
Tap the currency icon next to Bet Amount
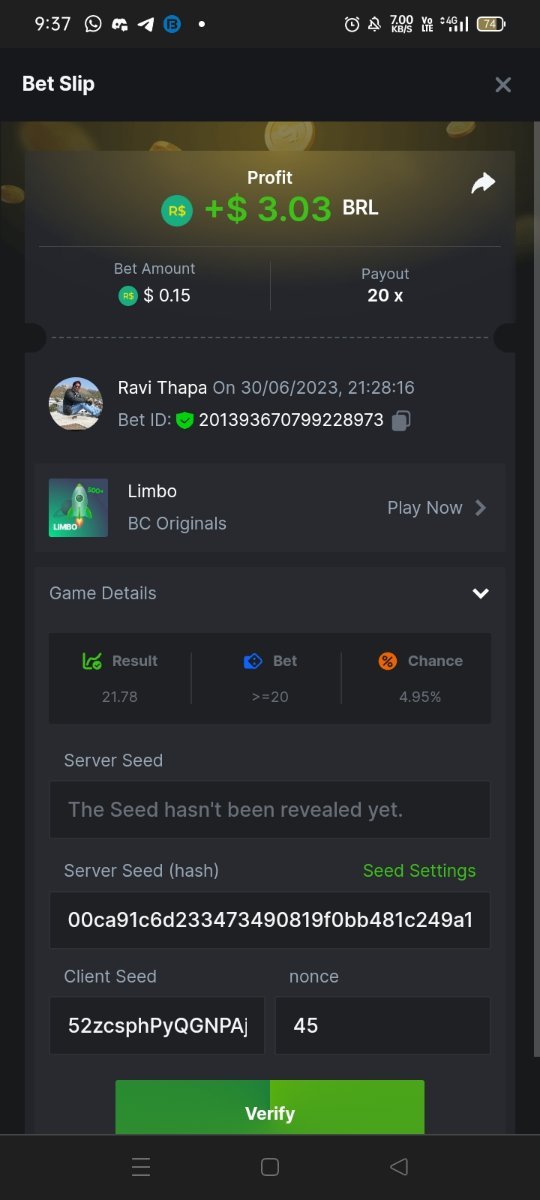click(x=128, y=295)
